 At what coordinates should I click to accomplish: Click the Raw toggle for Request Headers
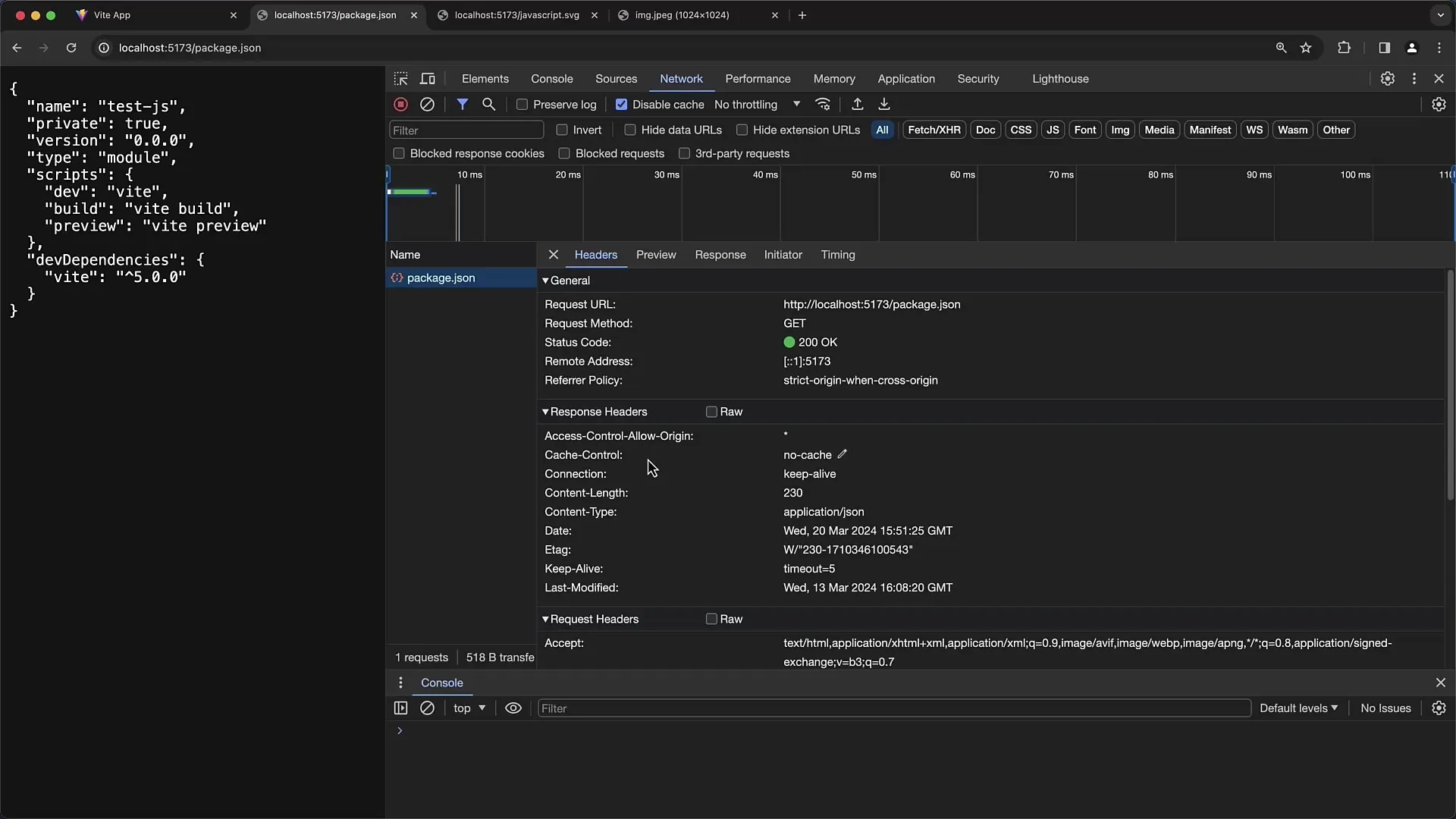point(711,618)
